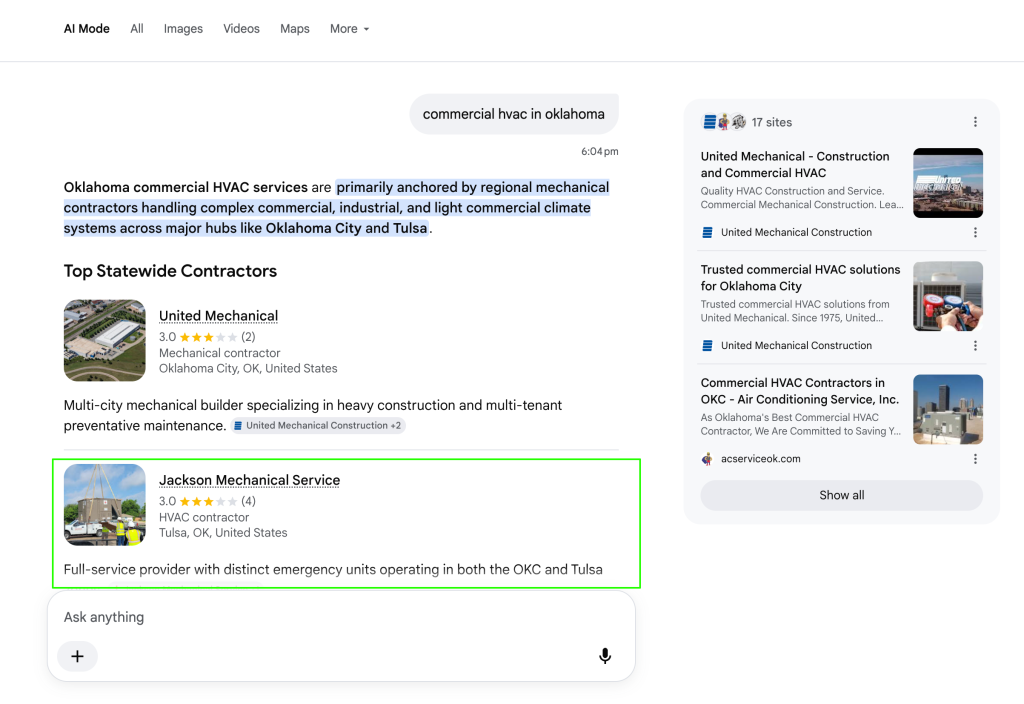Open options menu for acserviceok.com card

click(x=975, y=459)
